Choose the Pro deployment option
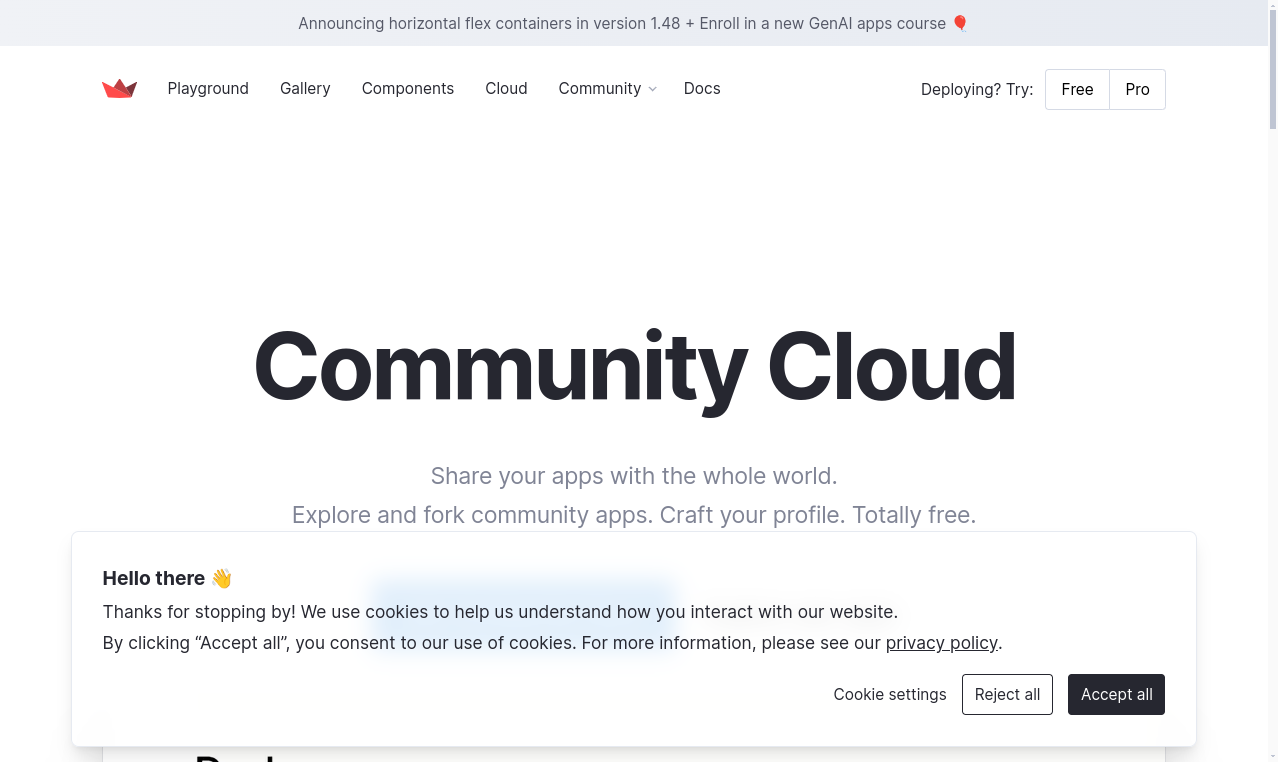The height and width of the screenshot is (762, 1278). (x=1137, y=89)
